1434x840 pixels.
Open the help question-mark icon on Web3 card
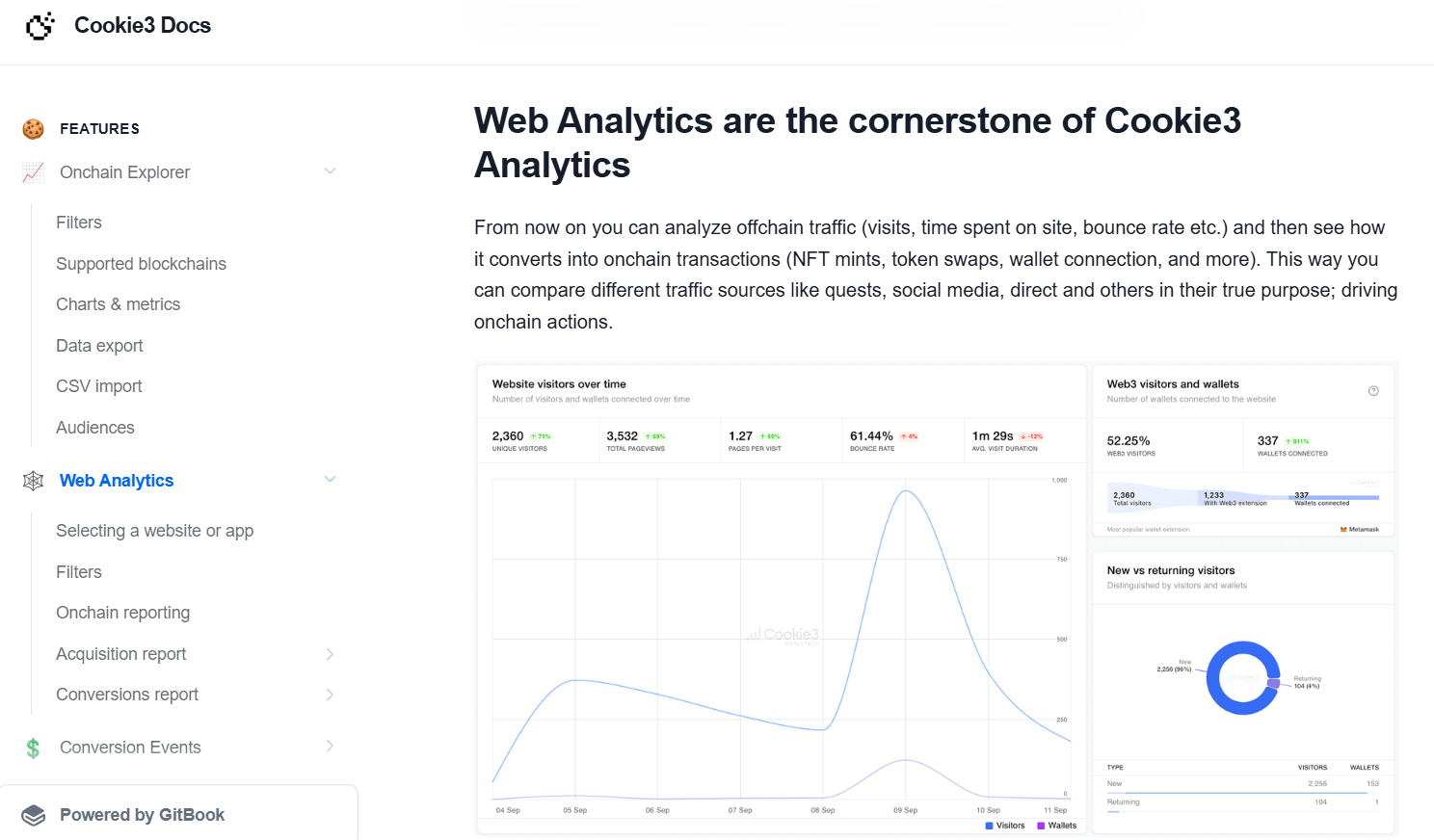1373,389
